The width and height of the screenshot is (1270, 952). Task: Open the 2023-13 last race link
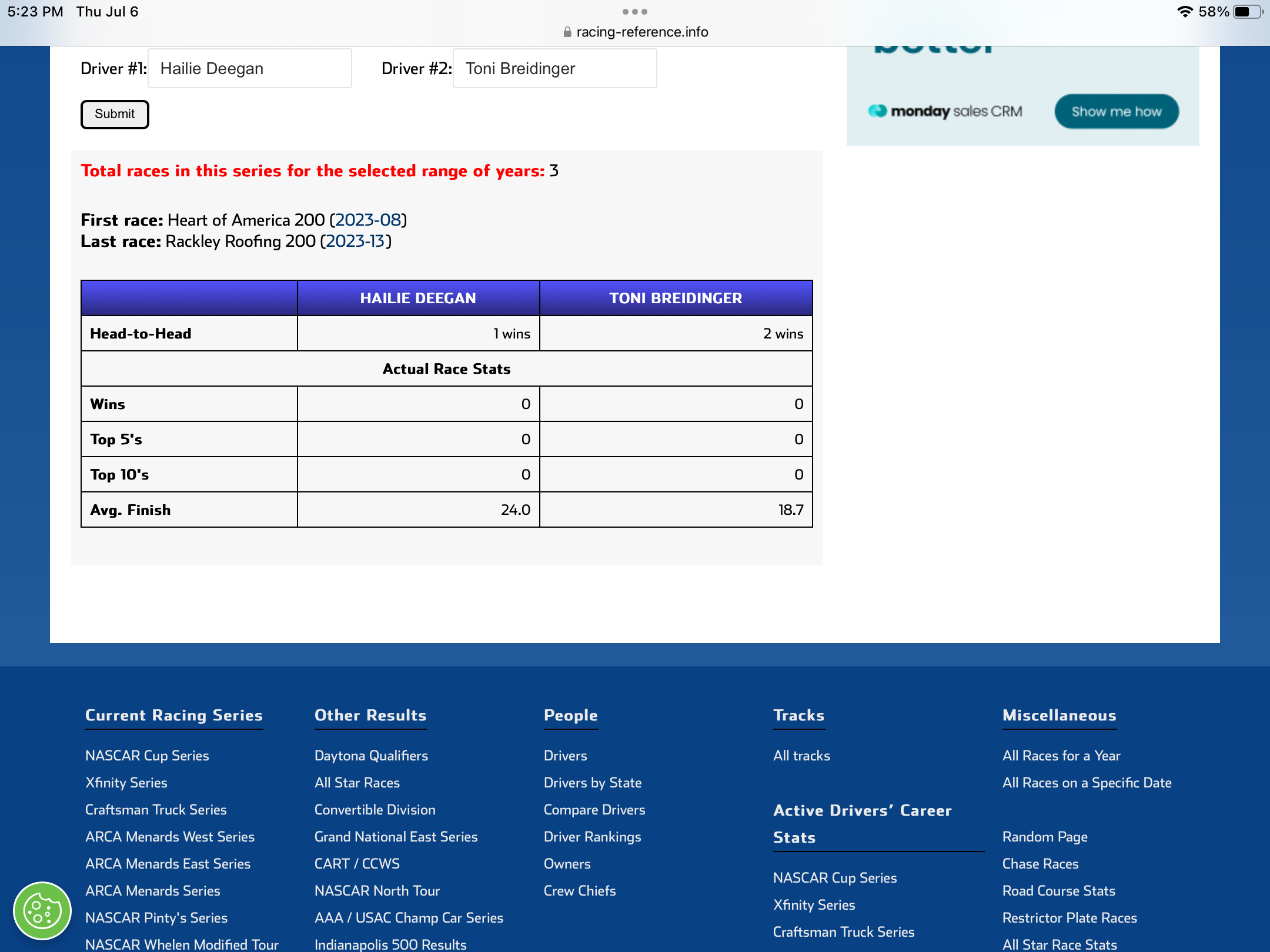click(x=355, y=241)
